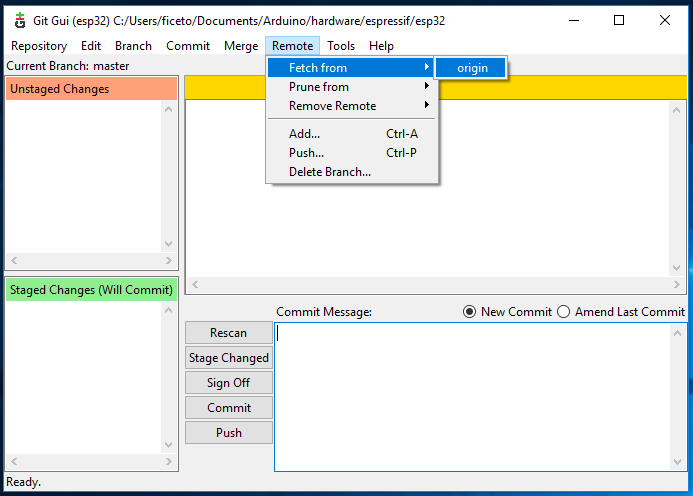
Task: Select the New Commit radio button
Action: tap(470, 312)
